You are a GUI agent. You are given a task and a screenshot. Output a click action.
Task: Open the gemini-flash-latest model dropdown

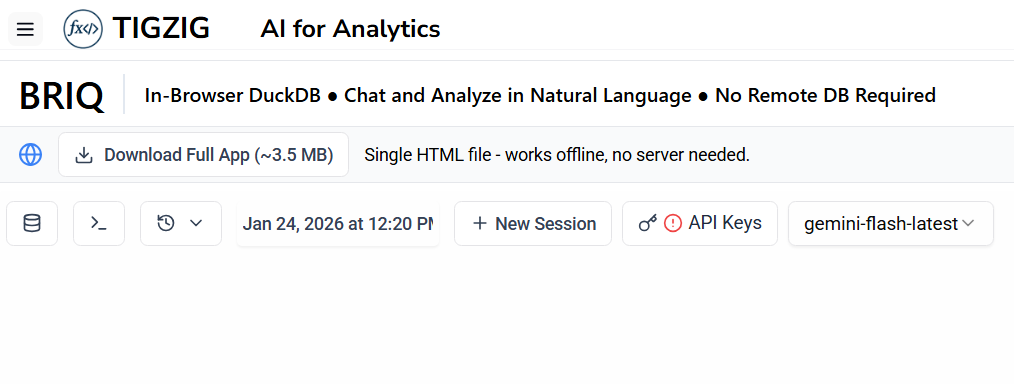(x=890, y=224)
